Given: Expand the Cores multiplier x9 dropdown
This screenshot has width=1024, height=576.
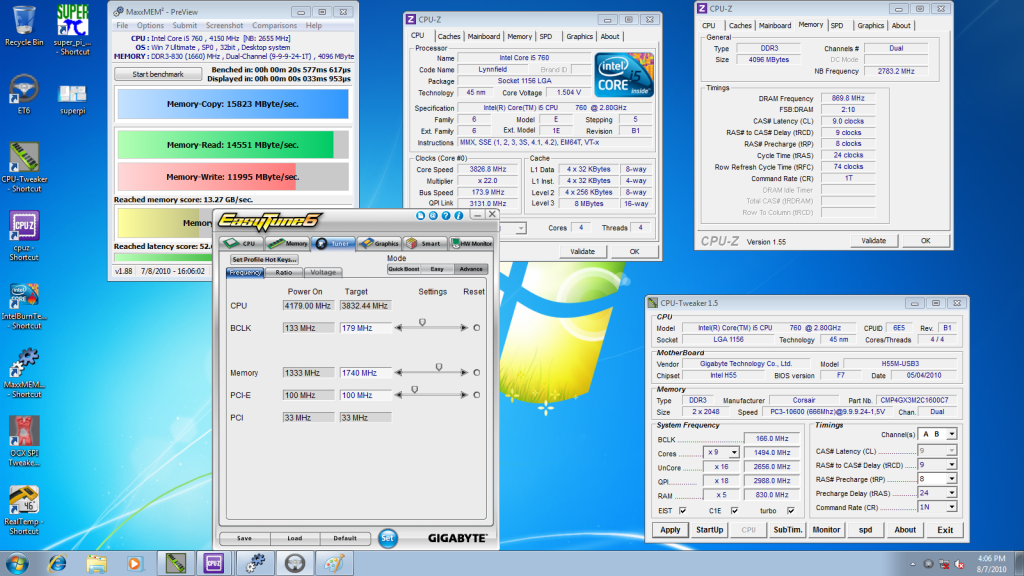Looking at the screenshot, I should (x=735, y=452).
